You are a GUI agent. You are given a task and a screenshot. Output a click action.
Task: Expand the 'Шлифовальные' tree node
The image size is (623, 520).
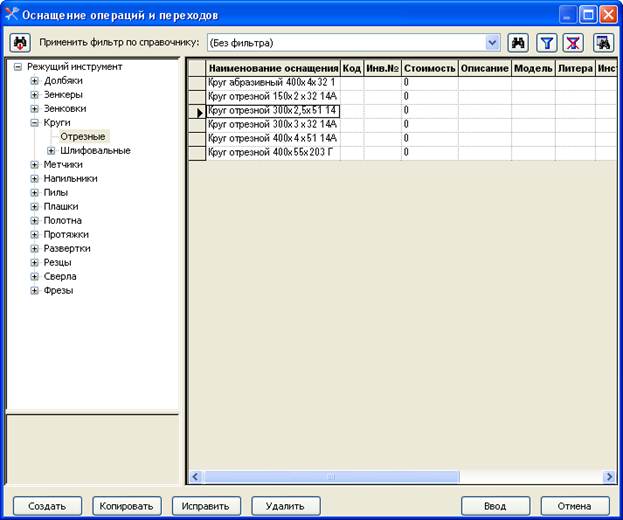tap(51, 151)
